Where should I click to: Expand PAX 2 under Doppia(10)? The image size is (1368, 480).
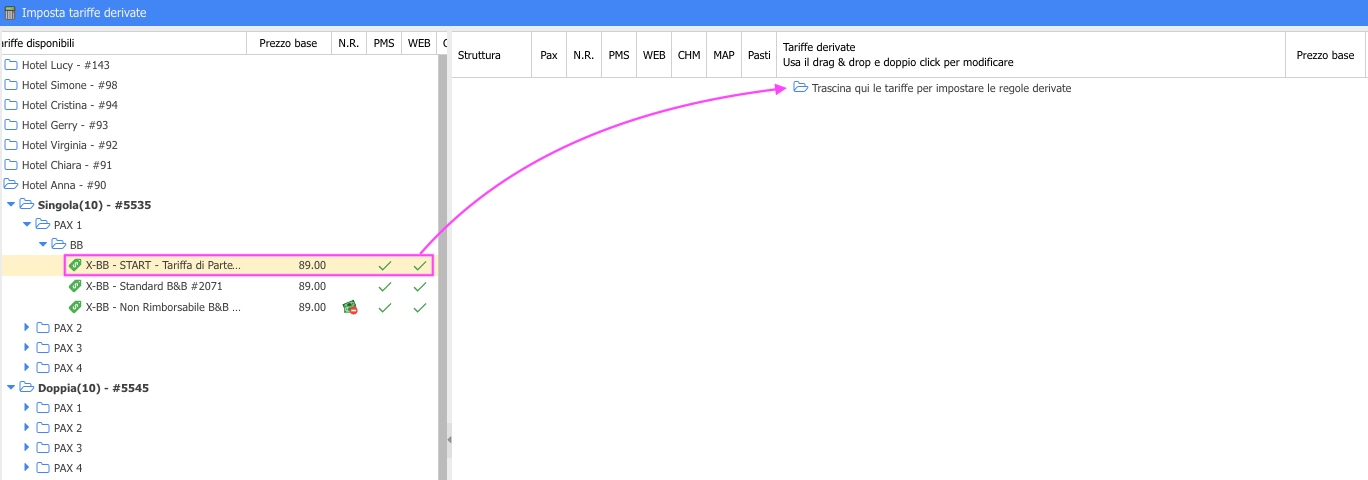27,428
